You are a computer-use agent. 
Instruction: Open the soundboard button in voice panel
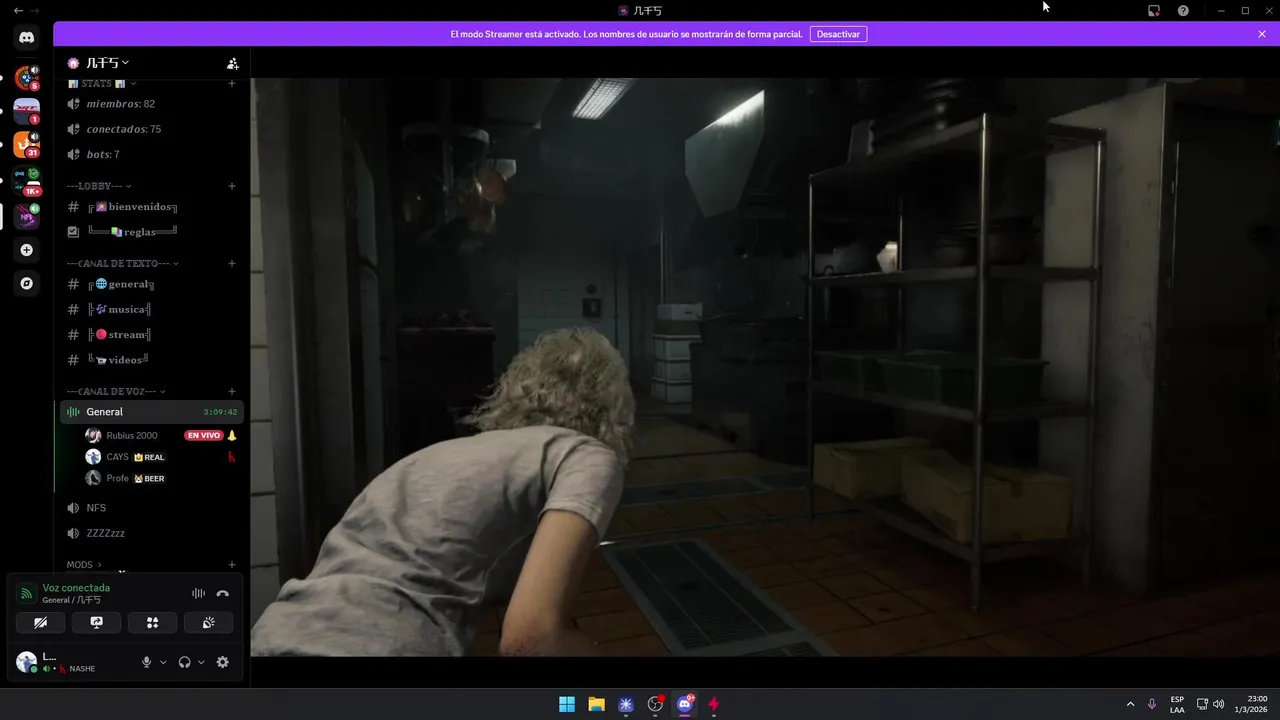tap(208, 622)
